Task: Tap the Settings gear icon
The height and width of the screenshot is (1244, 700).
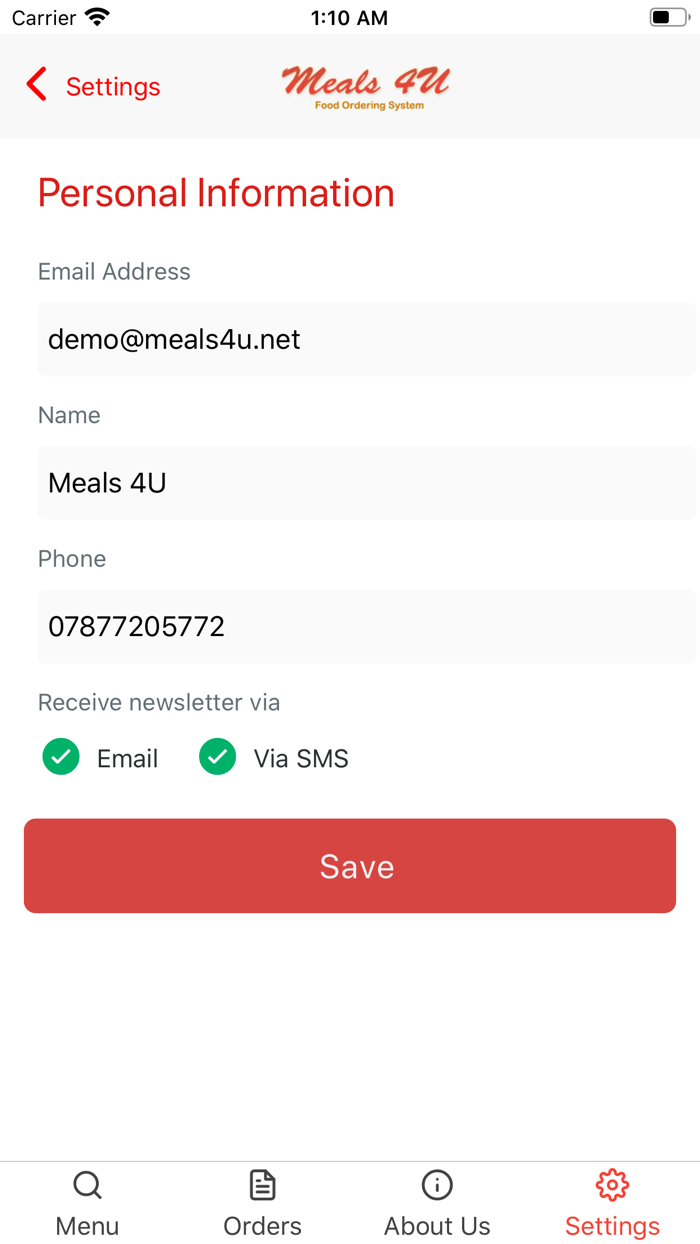Action: [612, 1184]
